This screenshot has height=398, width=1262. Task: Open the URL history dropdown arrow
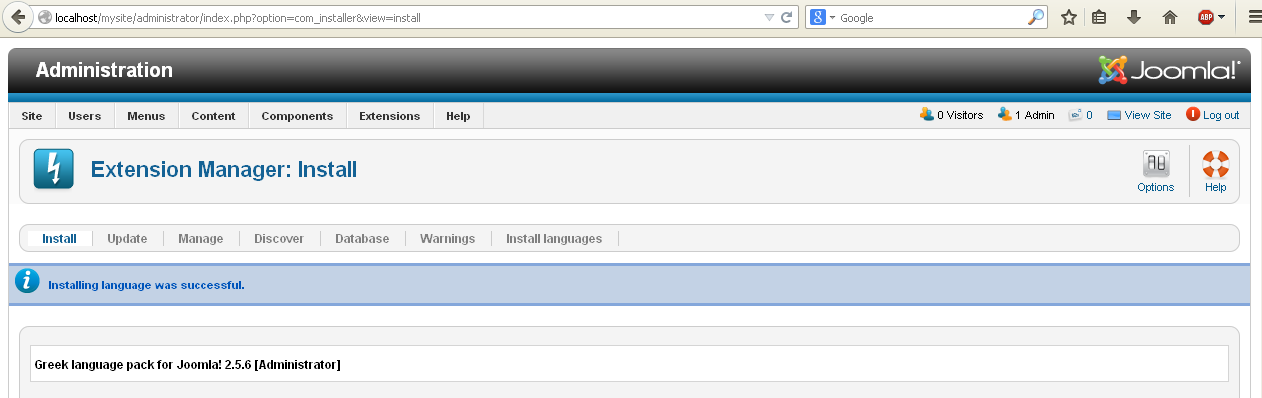coord(768,18)
